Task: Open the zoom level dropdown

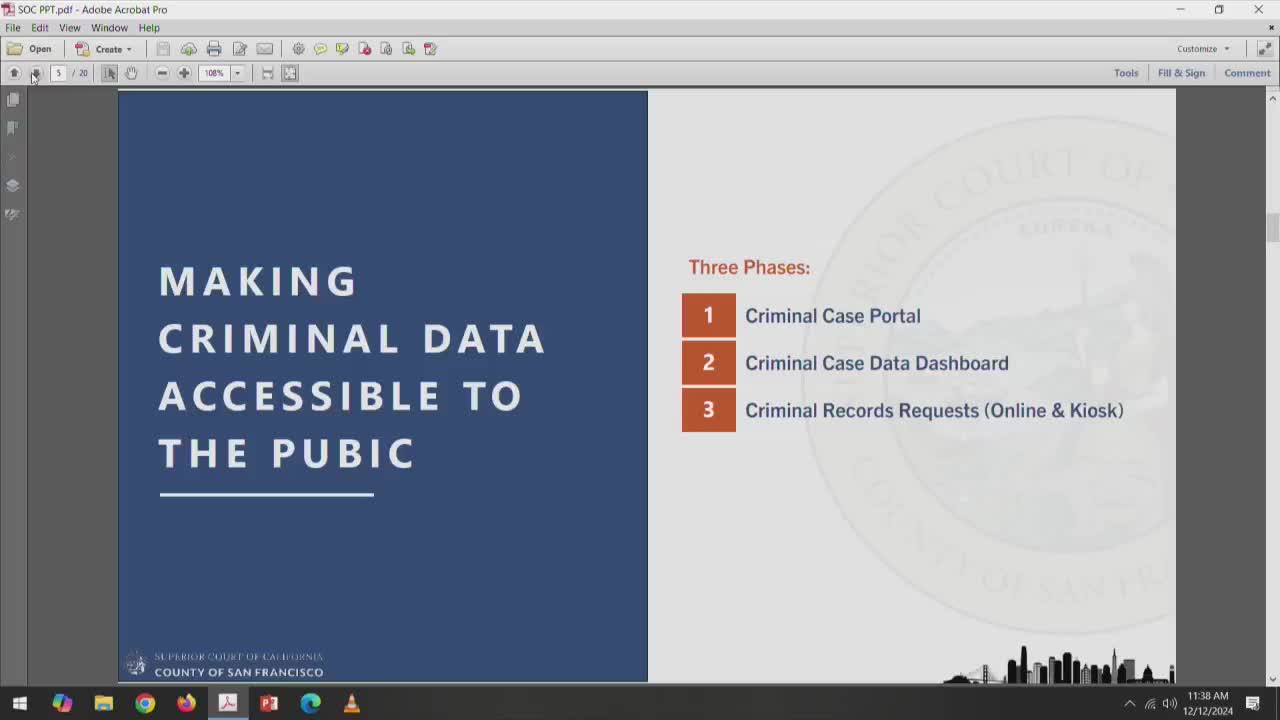Action: (237, 72)
